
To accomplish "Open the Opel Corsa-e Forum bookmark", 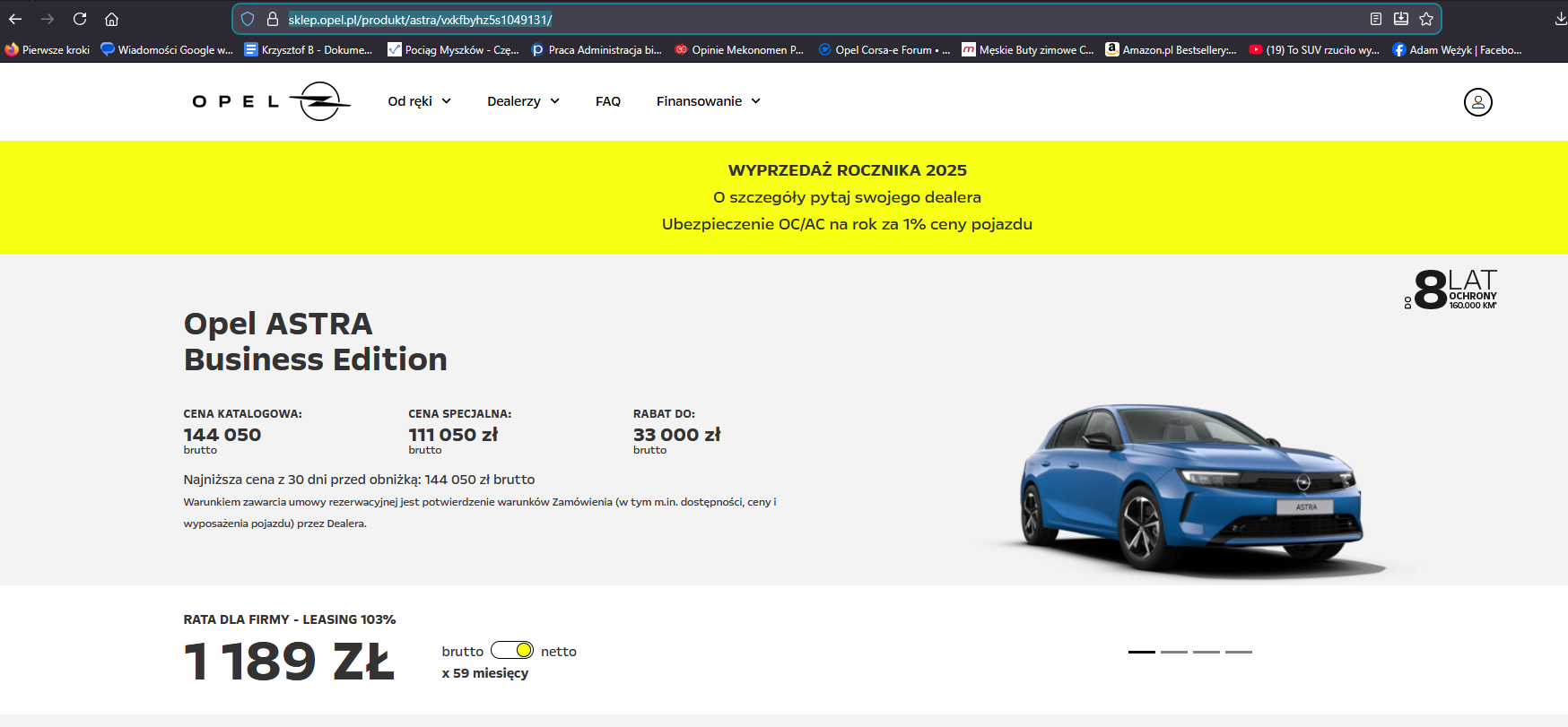I will 884,50.
